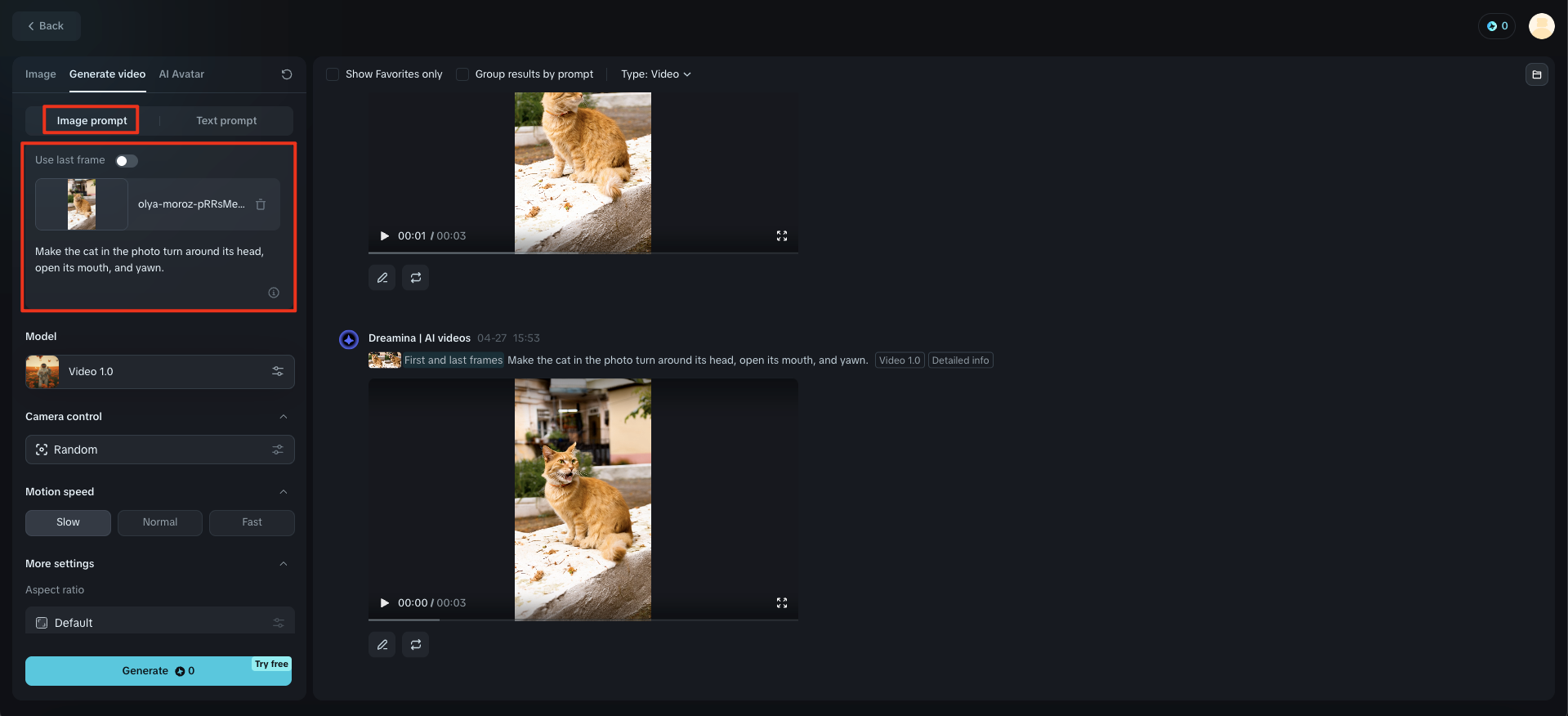The height and width of the screenshot is (716, 1568).
Task: Click the Video 1.0 tag on result
Action: [900, 360]
